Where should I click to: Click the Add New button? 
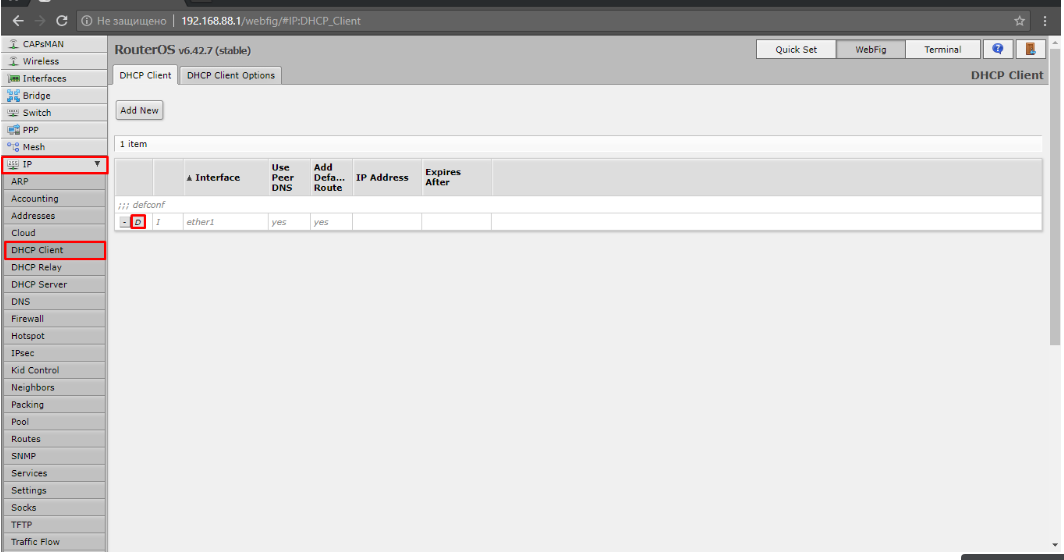139,110
